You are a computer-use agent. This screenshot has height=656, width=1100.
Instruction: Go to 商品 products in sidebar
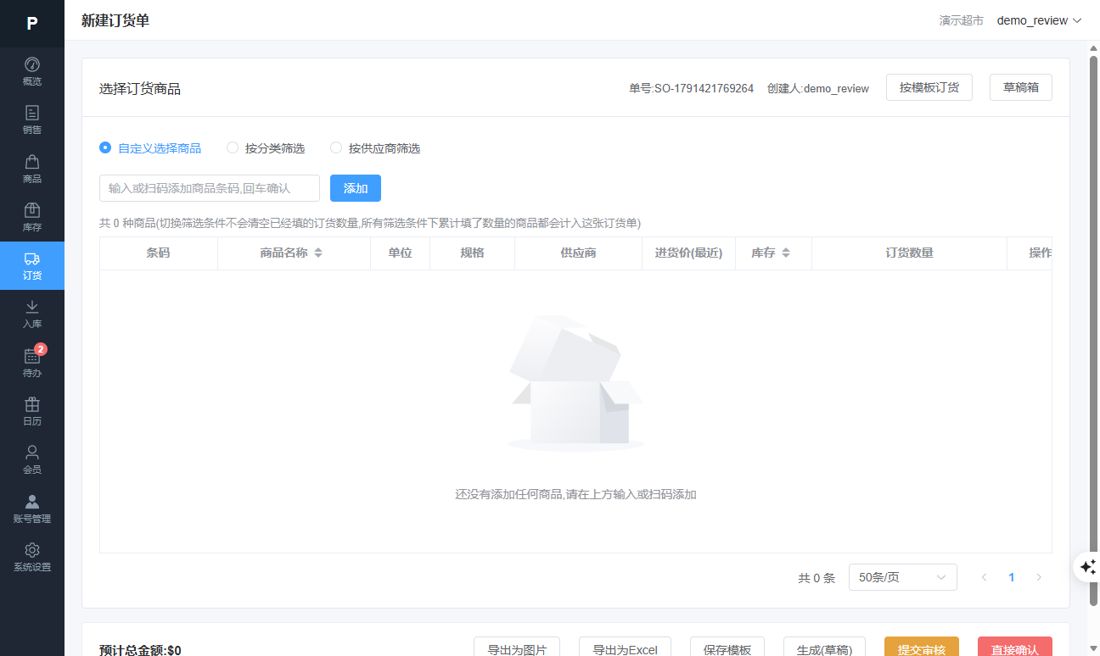coord(32,169)
